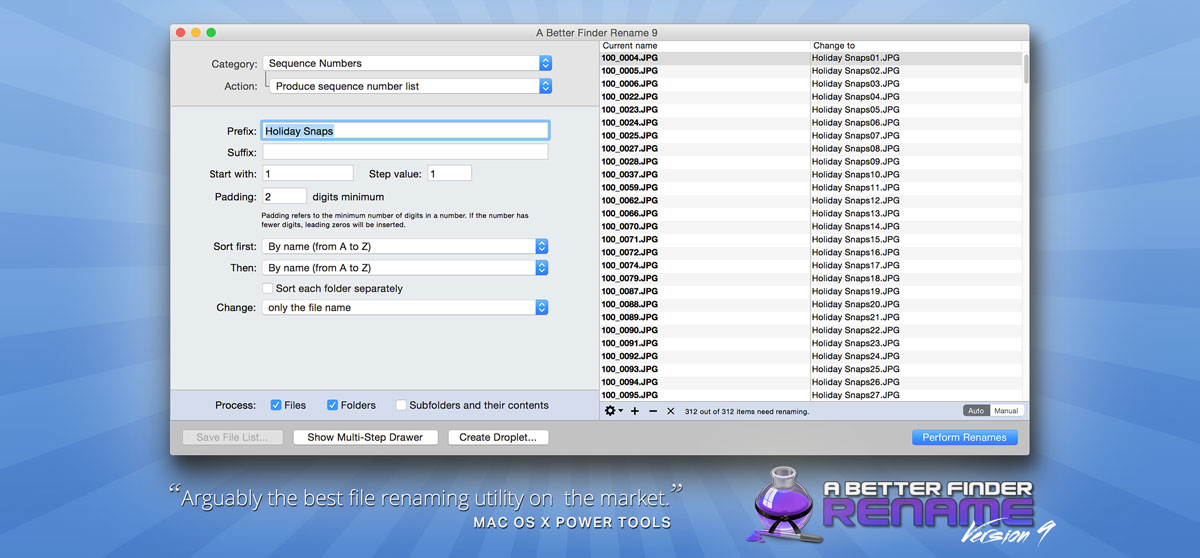Select file row 100_0059.JPG
Image resolution: width=1200 pixels, height=558 pixels.
pyautogui.click(x=811, y=188)
